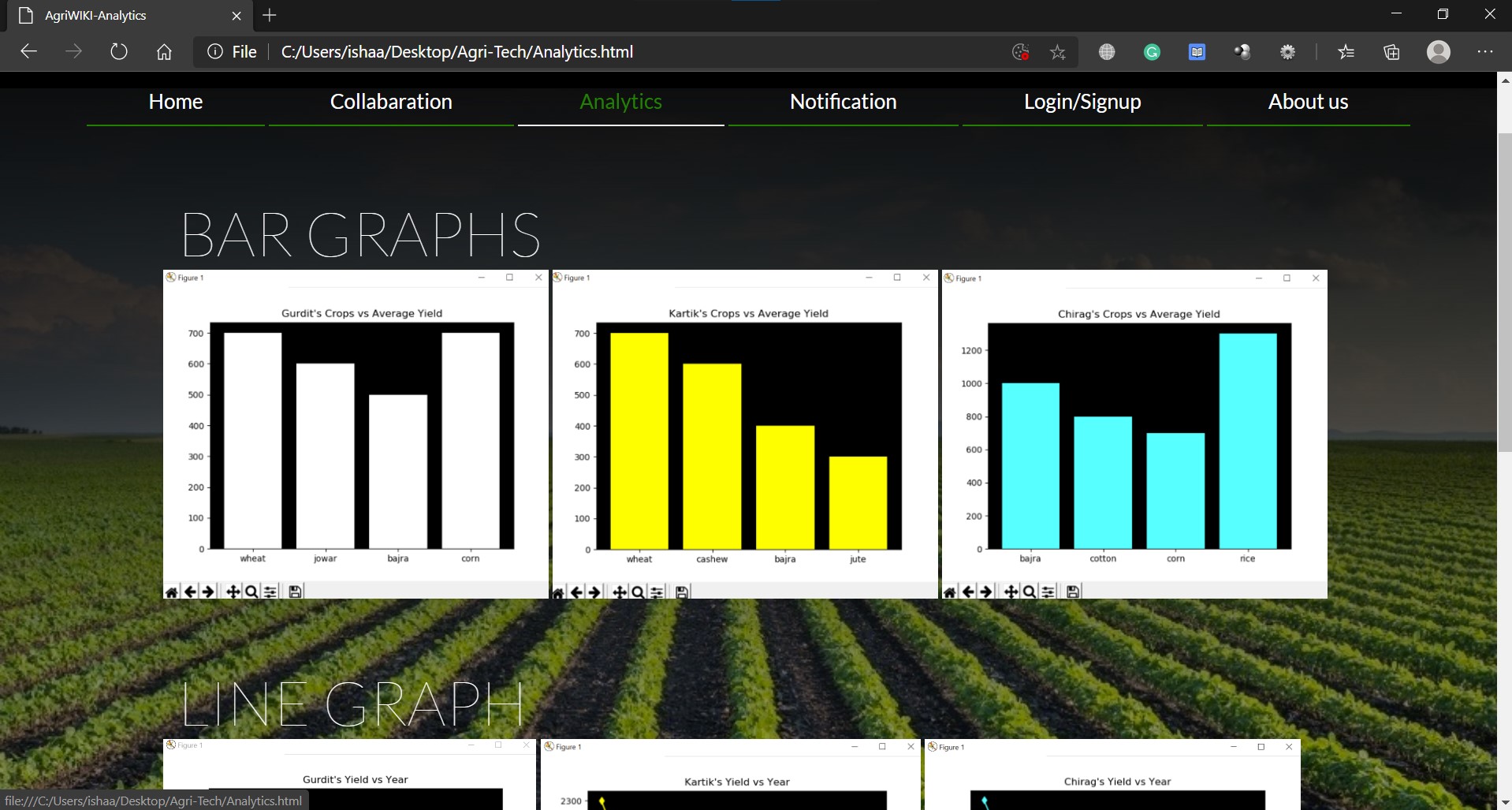Click the scrollbar up arrow
1512x810 pixels.
coord(1504,80)
